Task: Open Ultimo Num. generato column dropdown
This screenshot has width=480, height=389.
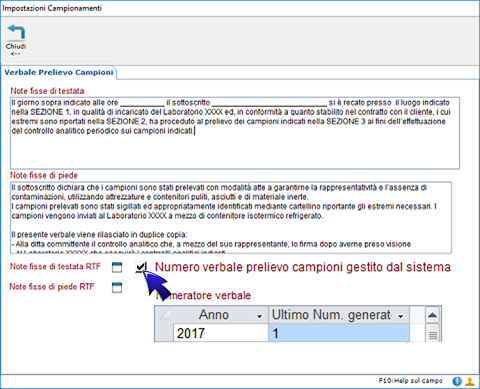Action: tap(401, 316)
